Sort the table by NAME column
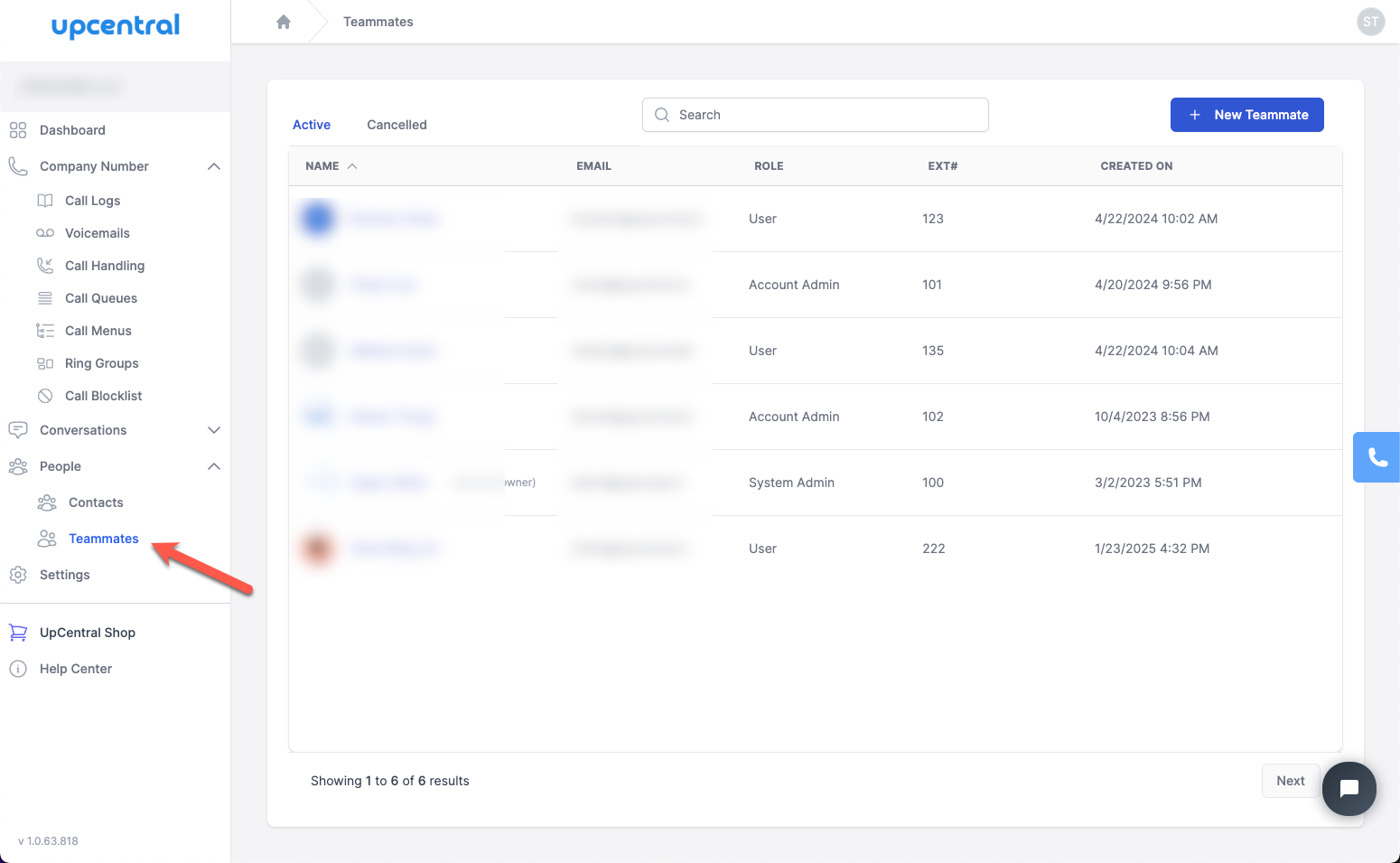This screenshot has width=1400, height=863. click(x=329, y=166)
